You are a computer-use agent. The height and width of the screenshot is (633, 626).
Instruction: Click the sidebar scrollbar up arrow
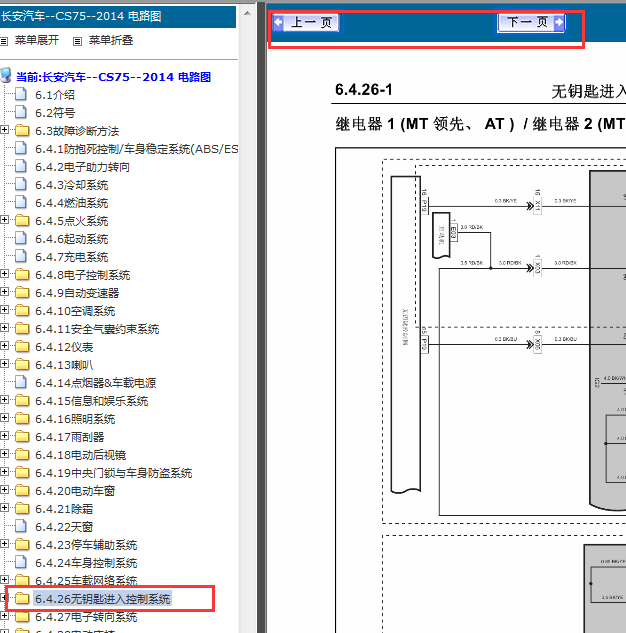point(247,13)
